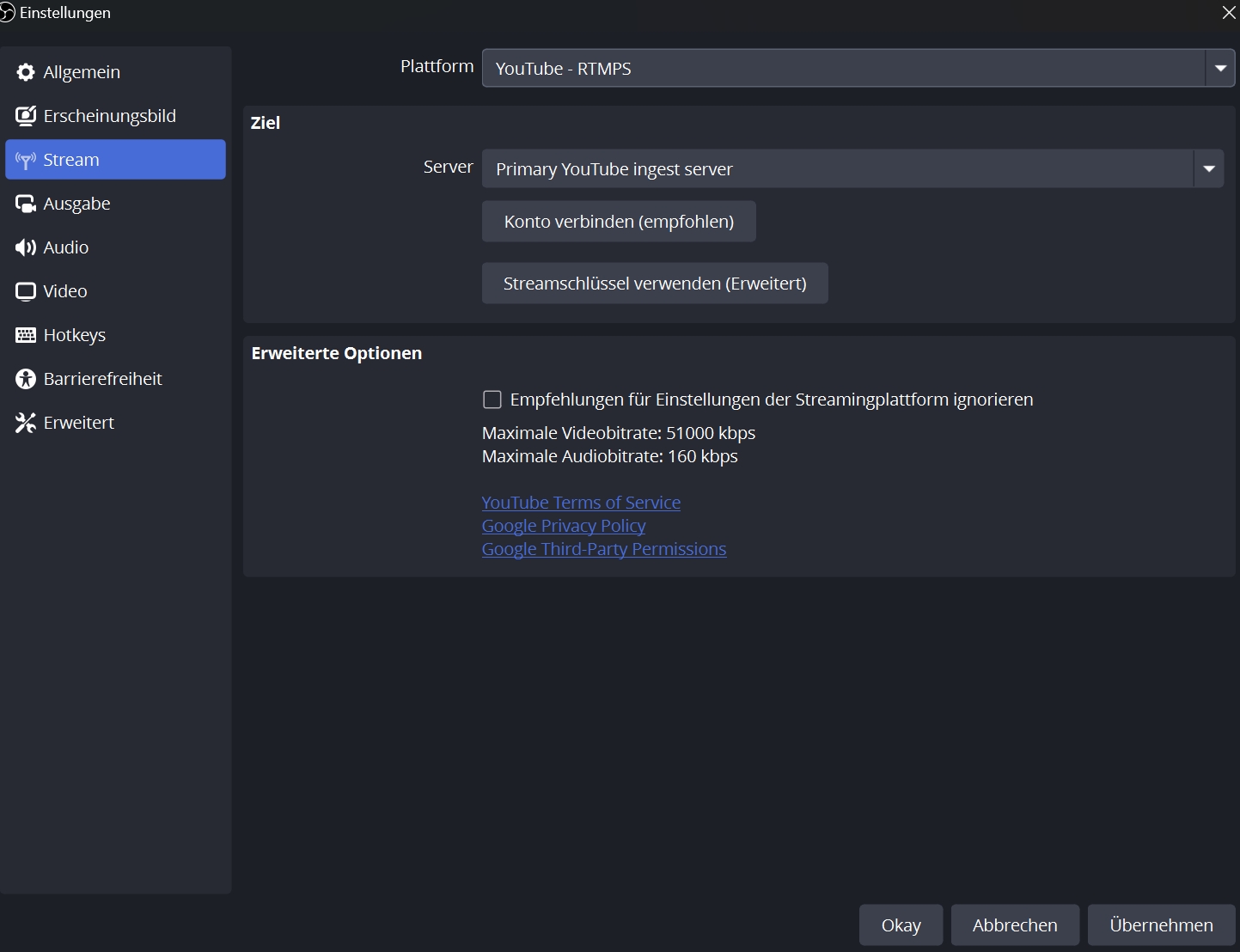Click the Stream antenna icon
1240x952 pixels.
tap(26, 160)
